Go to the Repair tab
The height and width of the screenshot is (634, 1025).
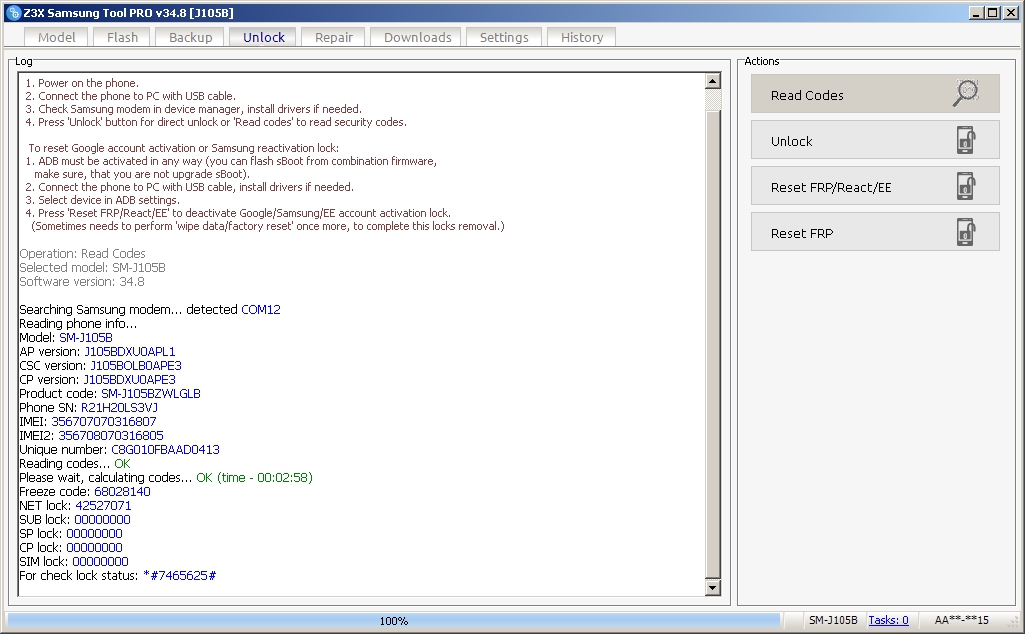333,37
